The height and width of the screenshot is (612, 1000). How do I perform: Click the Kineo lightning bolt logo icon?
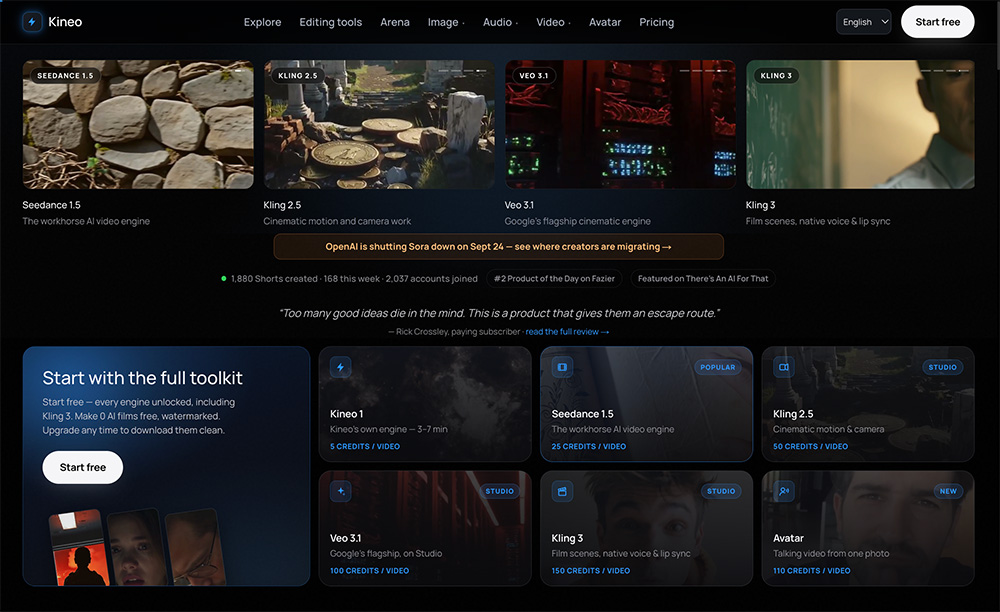click(32, 22)
